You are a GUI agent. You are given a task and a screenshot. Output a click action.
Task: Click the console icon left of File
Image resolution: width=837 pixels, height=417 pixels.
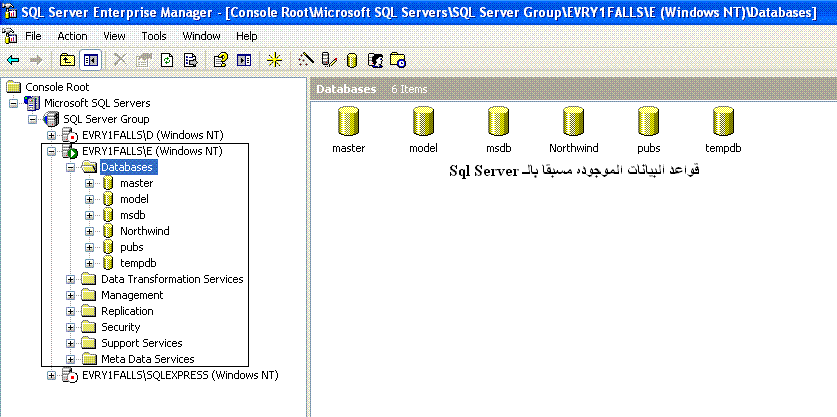[10, 36]
